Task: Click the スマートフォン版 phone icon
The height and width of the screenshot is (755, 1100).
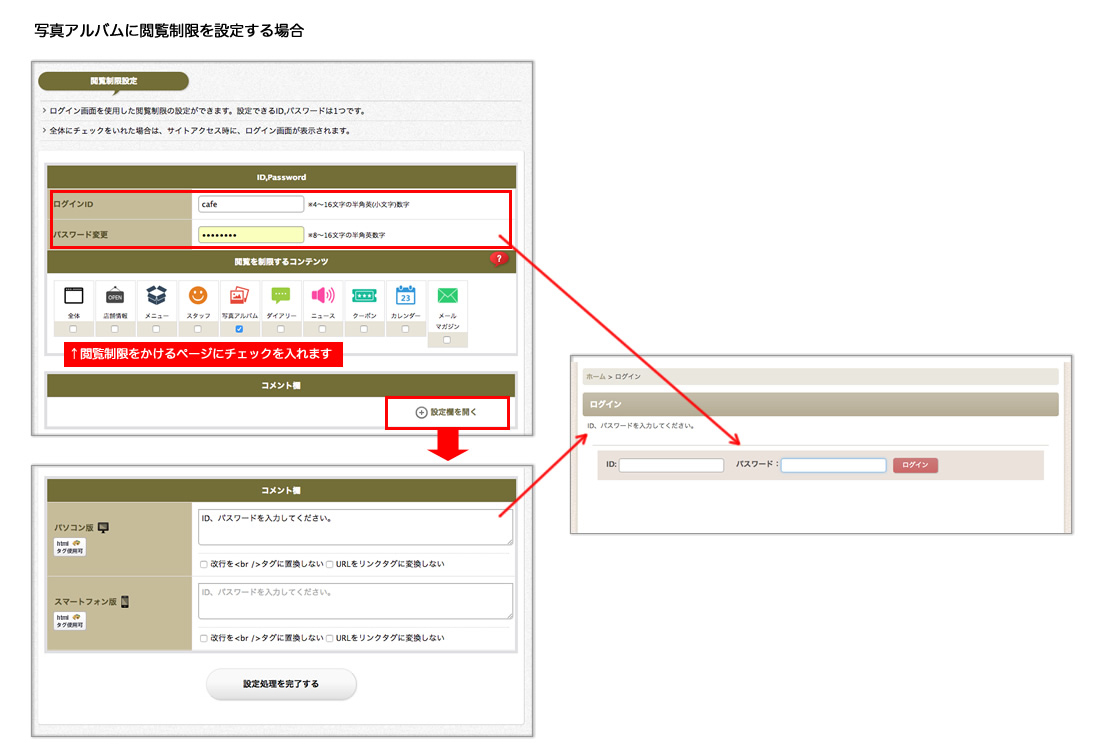Action: [x=124, y=601]
